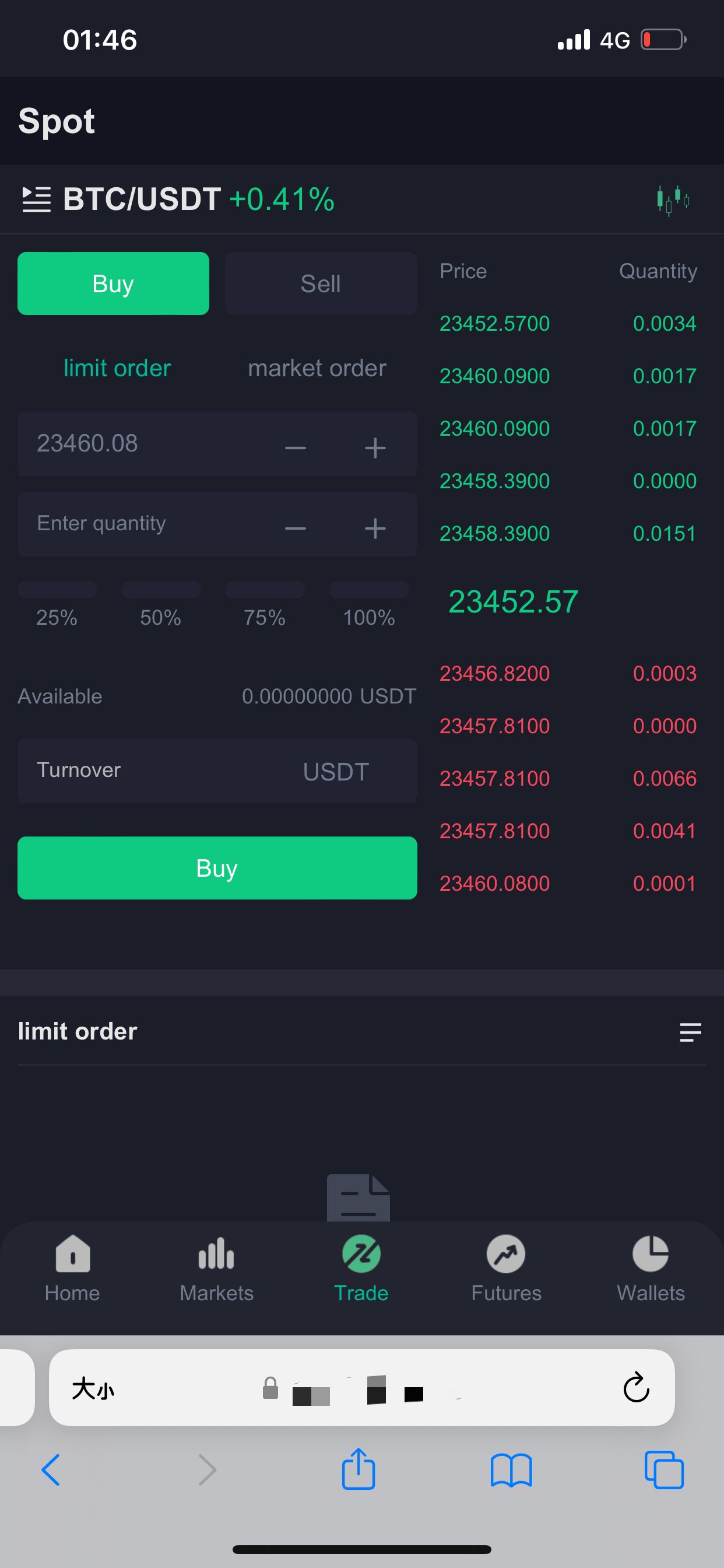Focus the Enter quantity input field
Image resolution: width=724 pixels, height=1568 pixels.
(146, 523)
